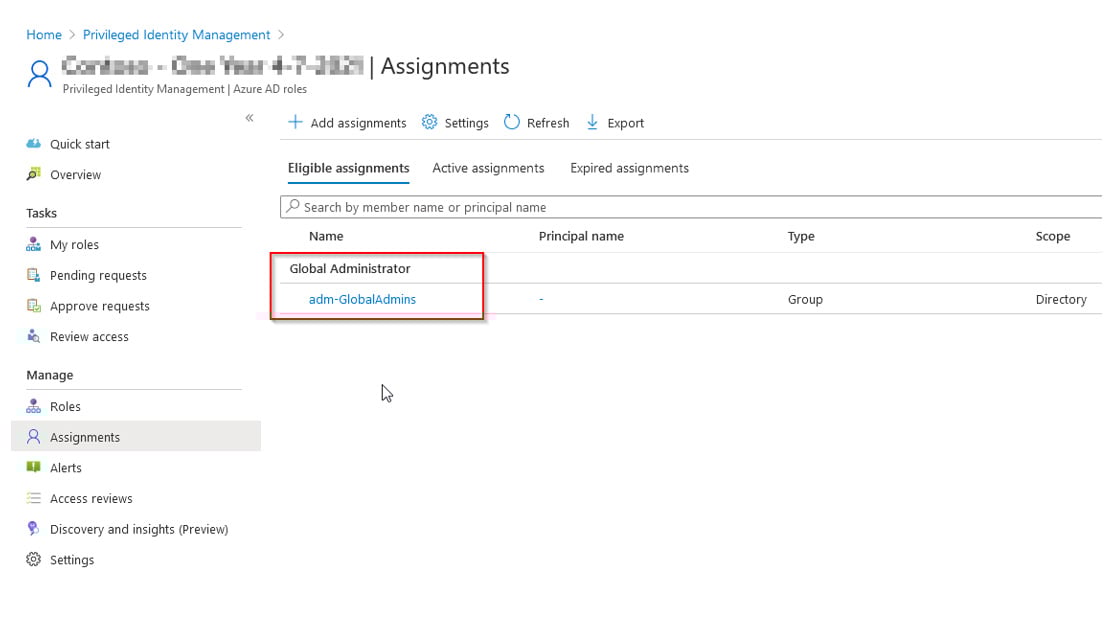Open Approve requests menu item
Image resolution: width=1119 pixels, height=618 pixels.
[x=100, y=306]
